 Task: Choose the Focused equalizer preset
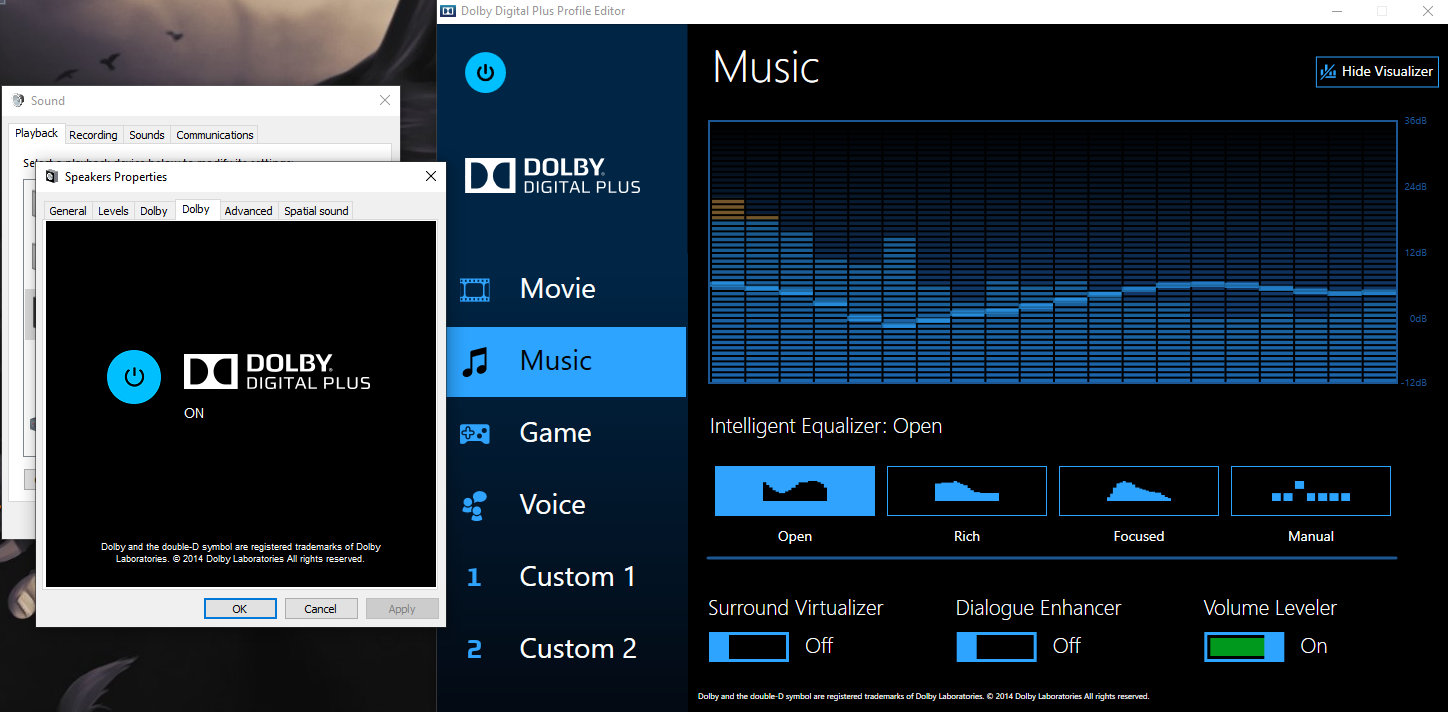pos(1138,491)
